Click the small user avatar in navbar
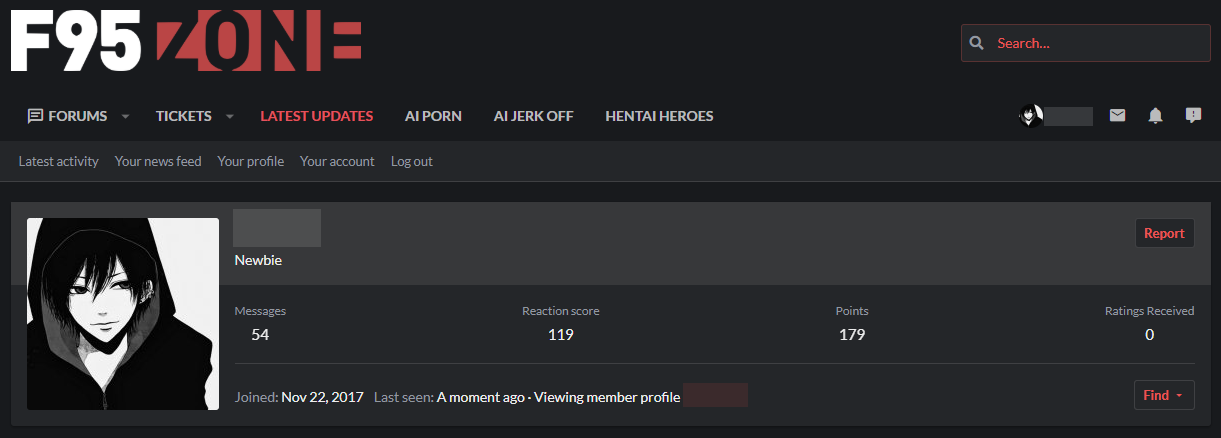Viewport: 1221px width, 438px height. tap(1031, 116)
